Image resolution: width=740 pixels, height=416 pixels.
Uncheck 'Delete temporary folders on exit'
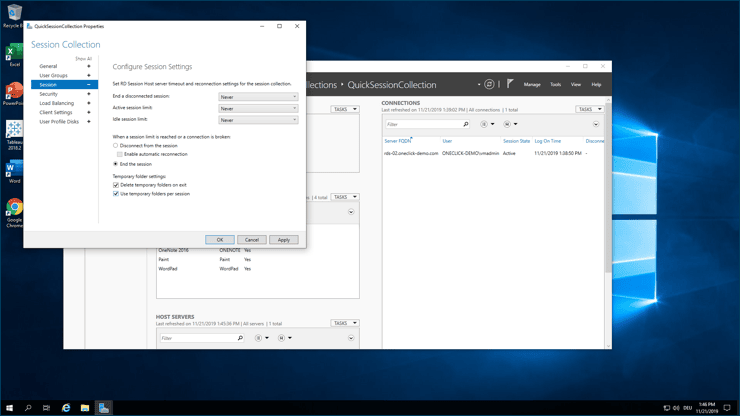(116, 185)
